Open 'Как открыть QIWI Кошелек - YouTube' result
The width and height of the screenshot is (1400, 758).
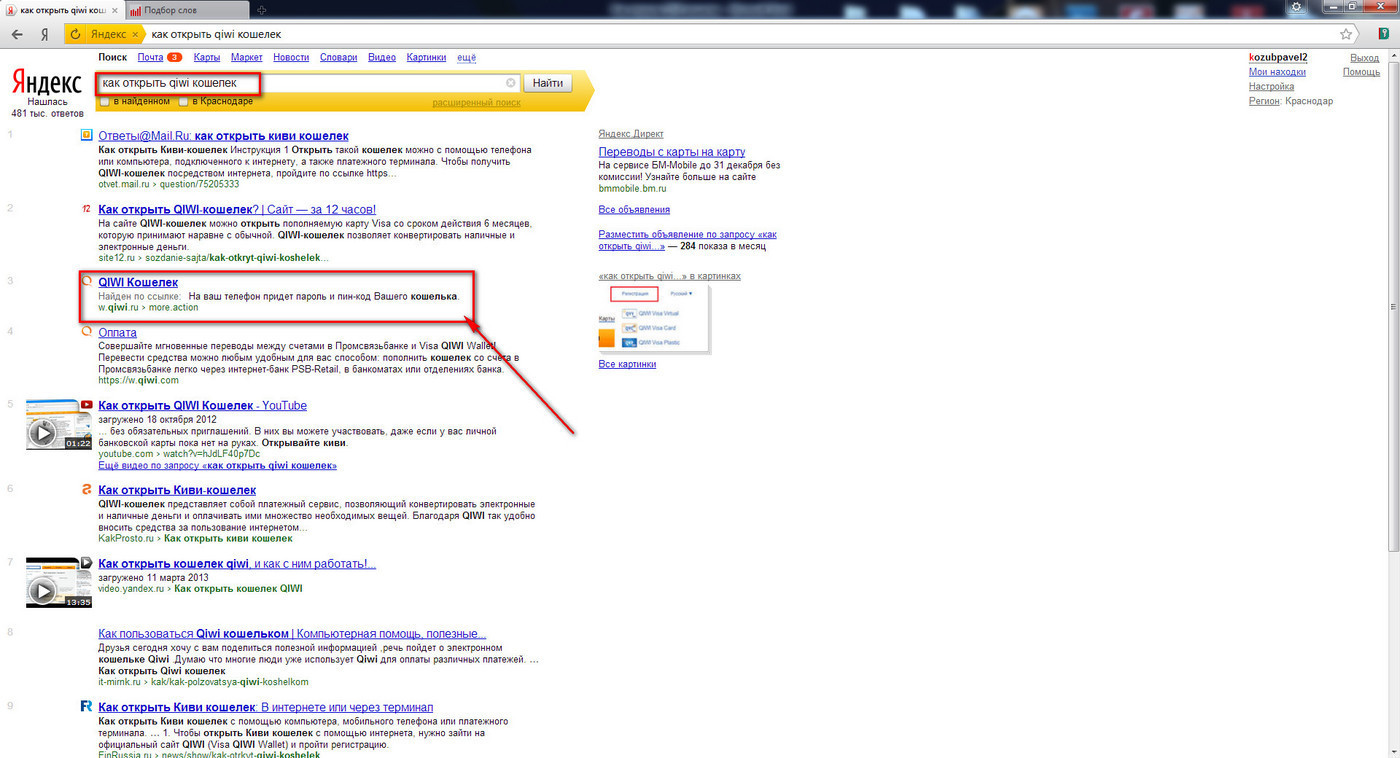202,405
